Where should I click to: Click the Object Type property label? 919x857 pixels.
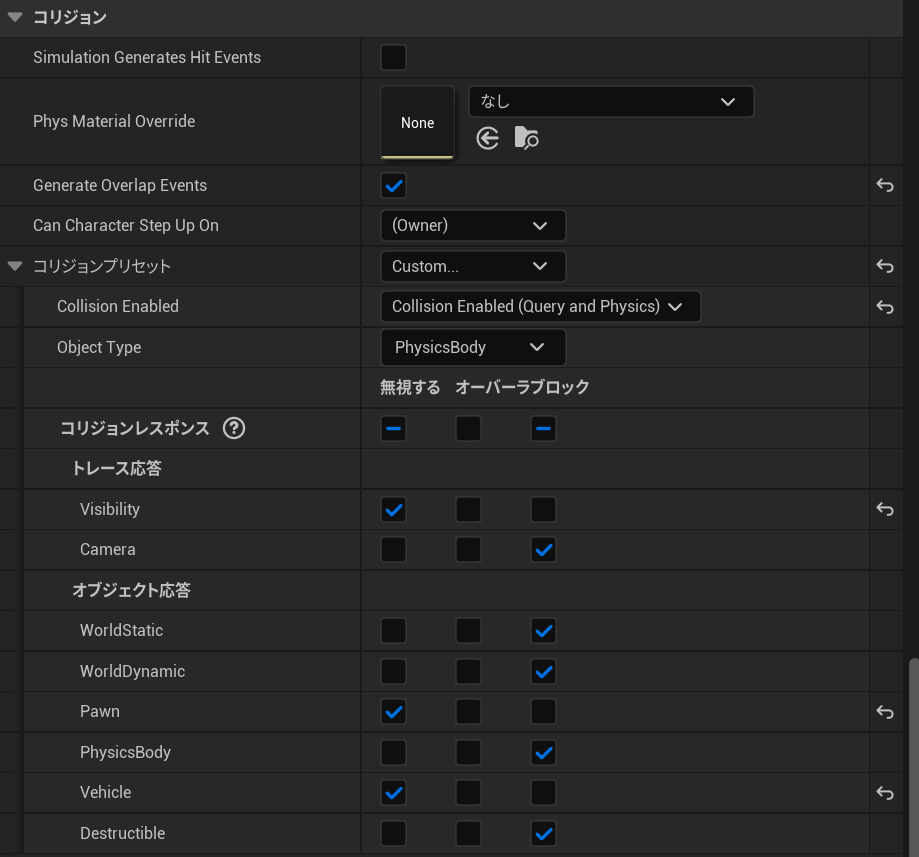(x=99, y=348)
